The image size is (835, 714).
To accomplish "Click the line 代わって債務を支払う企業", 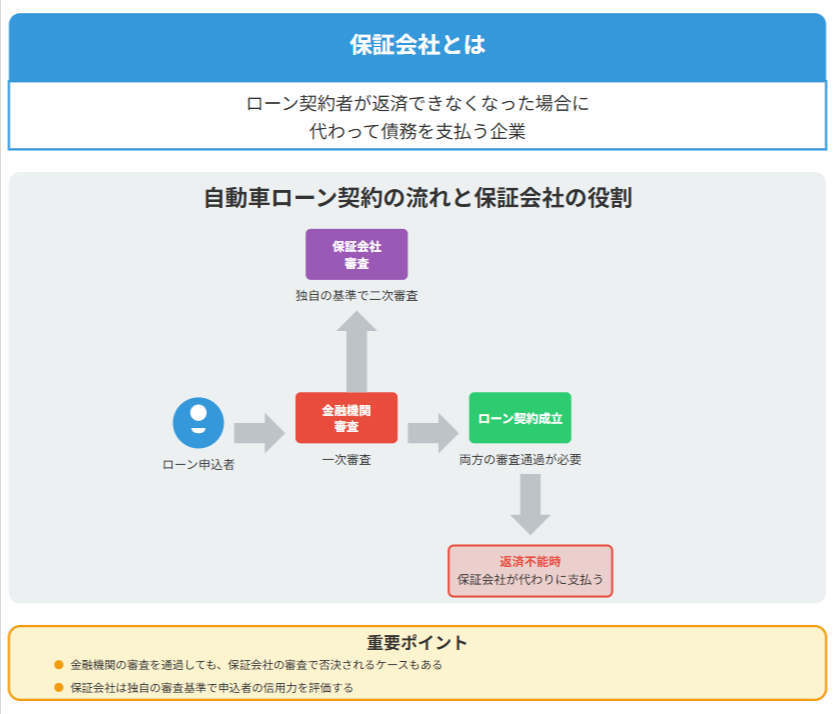I will pyautogui.click(x=418, y=131).
